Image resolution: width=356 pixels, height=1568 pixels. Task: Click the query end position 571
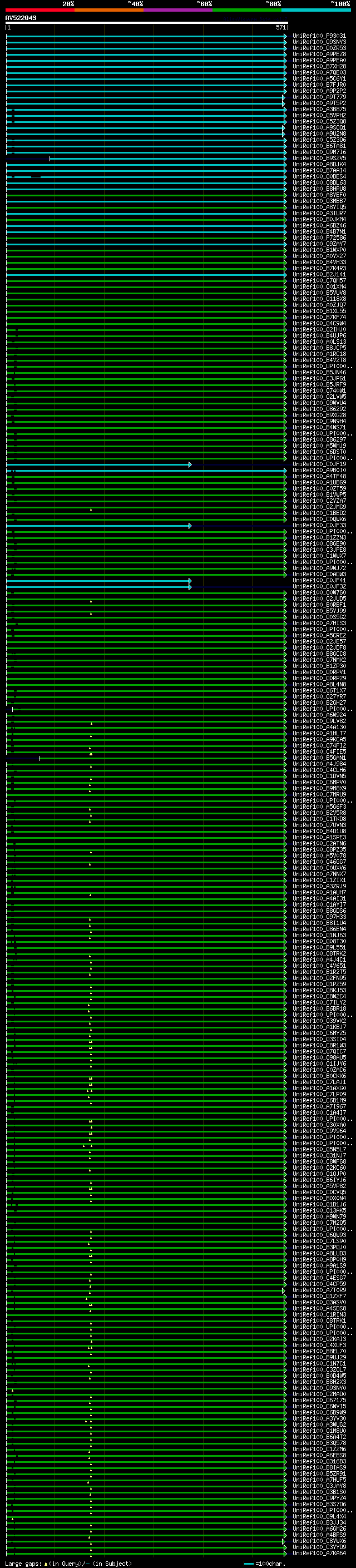tap(280, 27)
